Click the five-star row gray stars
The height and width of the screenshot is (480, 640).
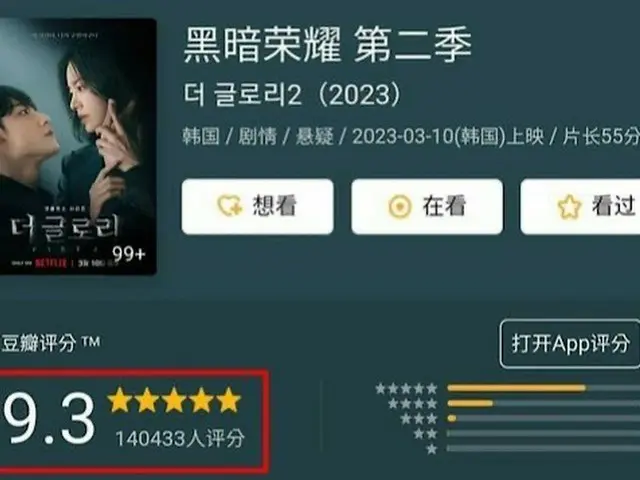pyautogui.click(x=407, y=389)
